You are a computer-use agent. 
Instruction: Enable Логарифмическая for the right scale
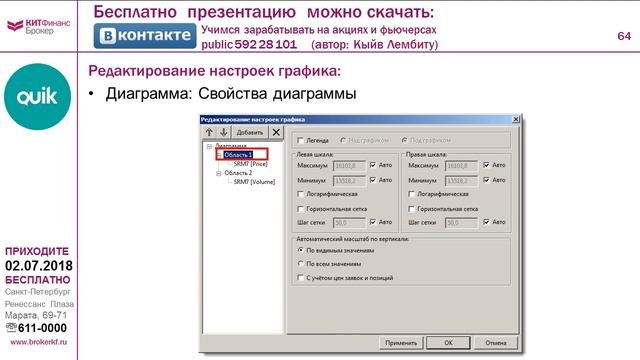point(411,194)
